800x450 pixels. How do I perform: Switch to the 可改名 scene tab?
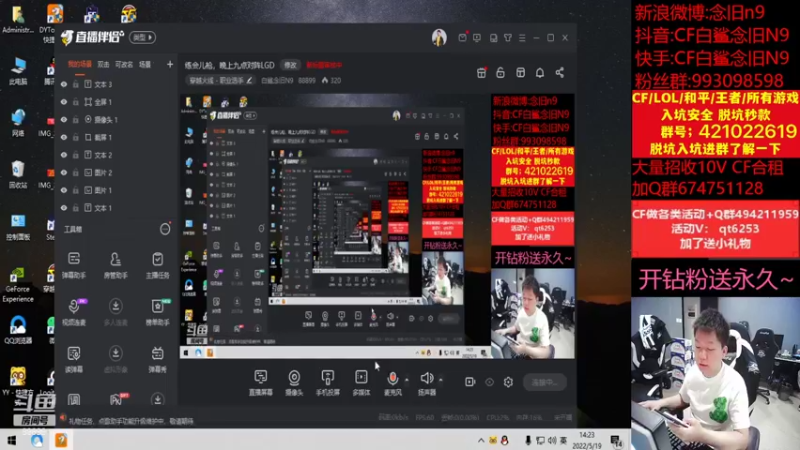pos(124,64)
